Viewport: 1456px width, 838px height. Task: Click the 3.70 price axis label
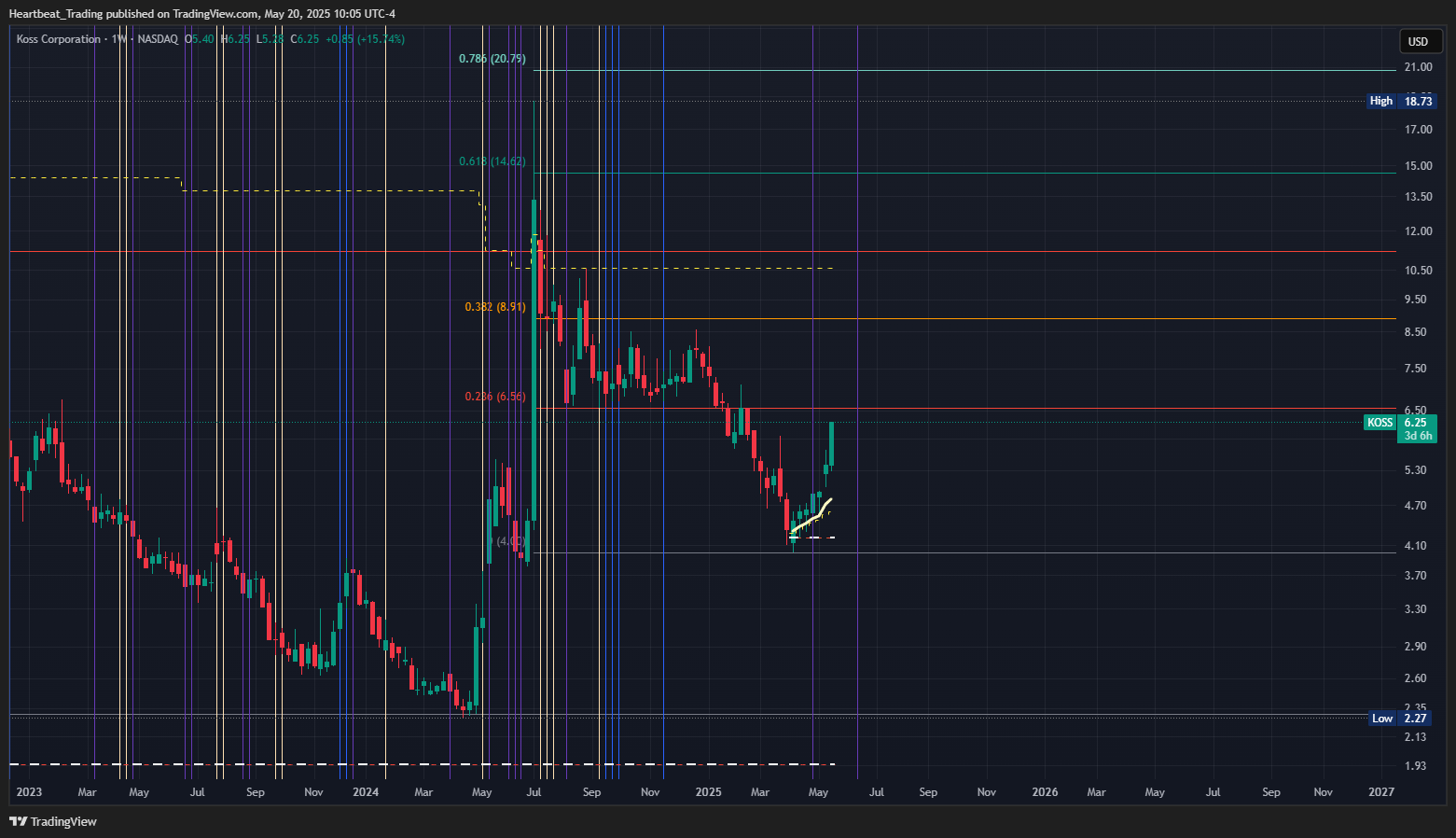pyautogui.click(x=1415, y=576)
